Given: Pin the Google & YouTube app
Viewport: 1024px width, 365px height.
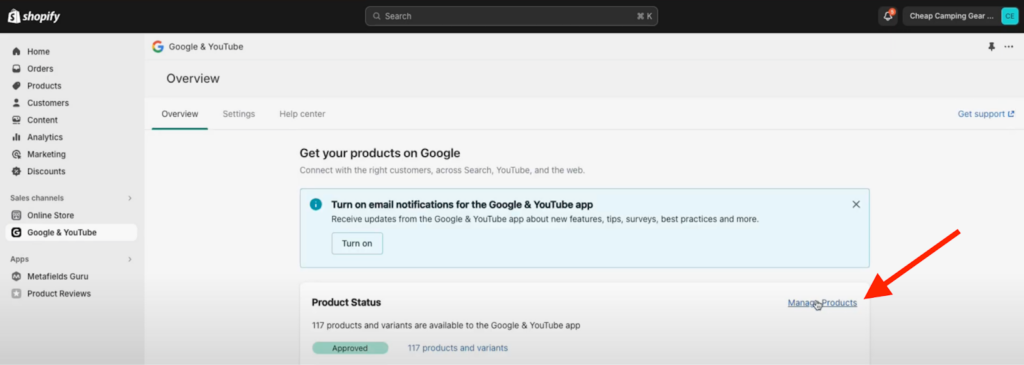Looking at the screenshot, I should coord(991,46).
